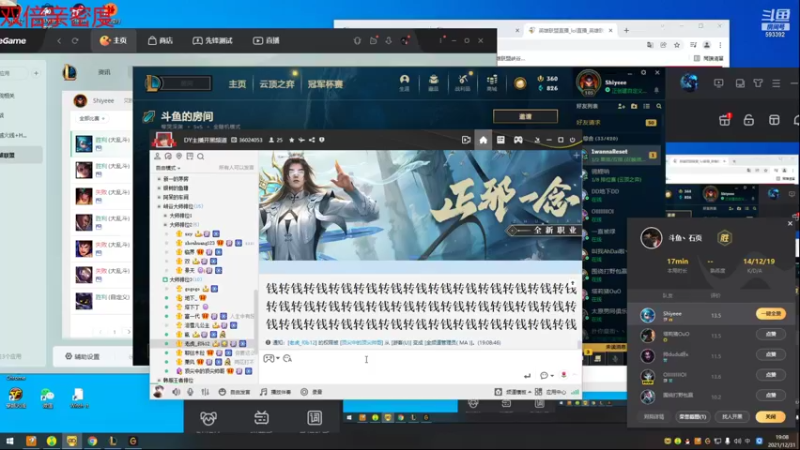Open the audio mixer settings icon
Screen dimensions: 800x450
click(x=205, y=392)
